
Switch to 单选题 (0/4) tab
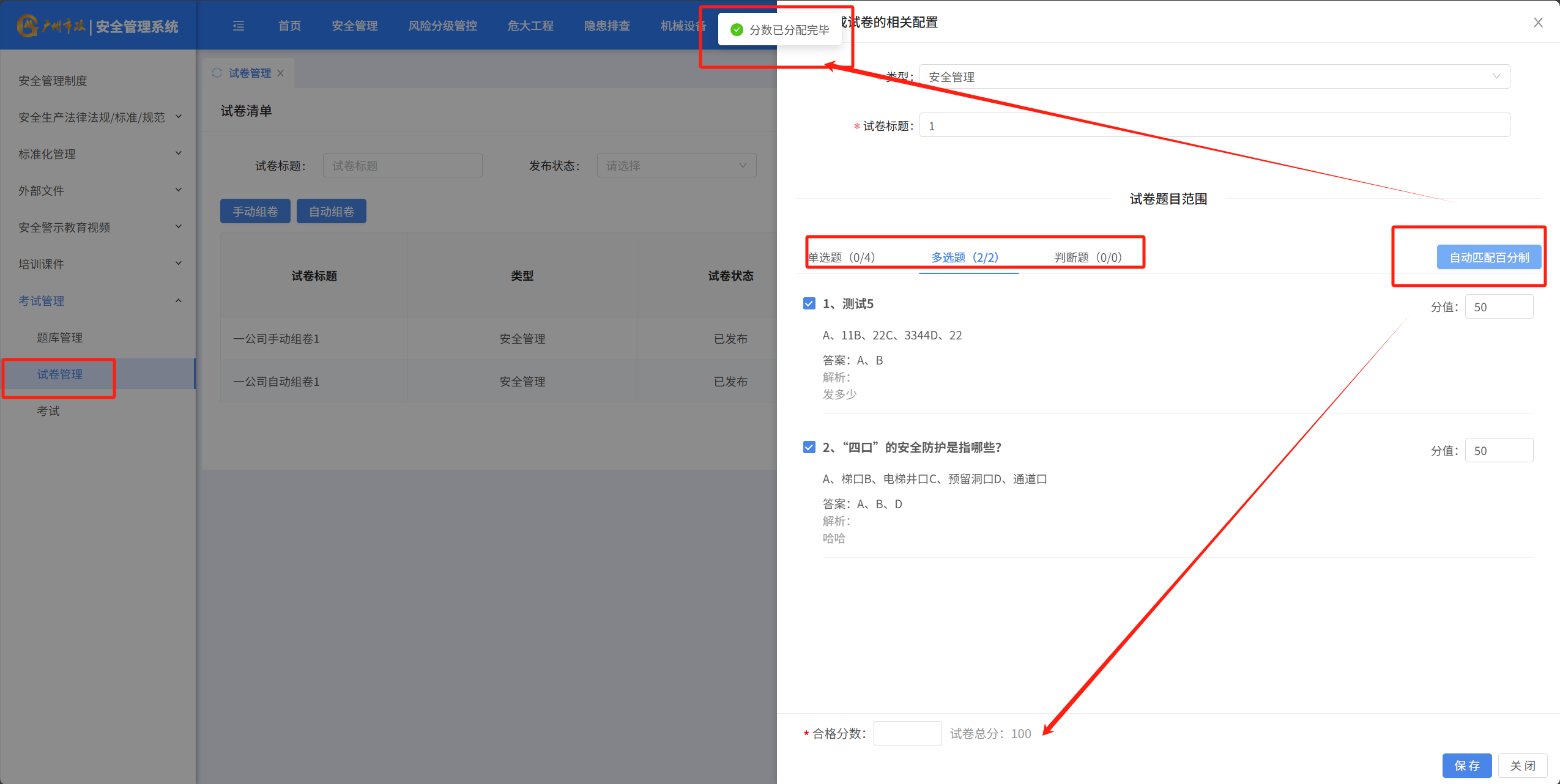coord(842,257)
